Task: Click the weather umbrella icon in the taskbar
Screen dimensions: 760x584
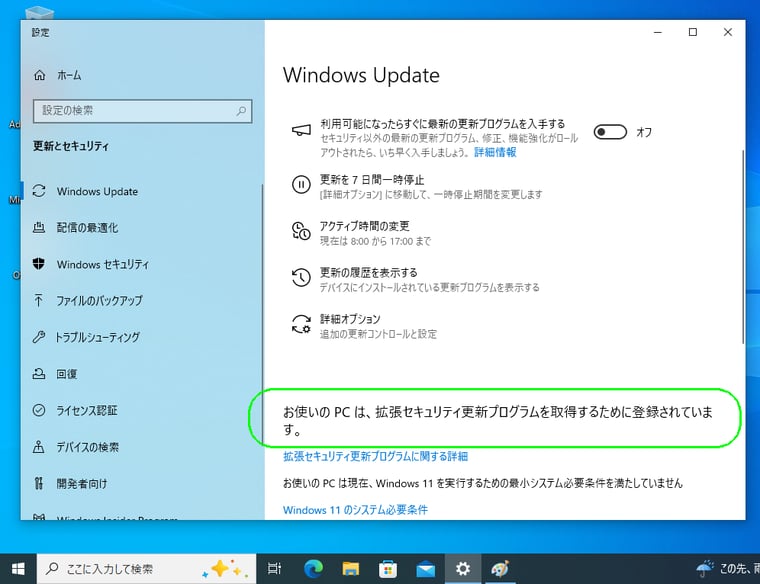Action: (x=705, y=569)
